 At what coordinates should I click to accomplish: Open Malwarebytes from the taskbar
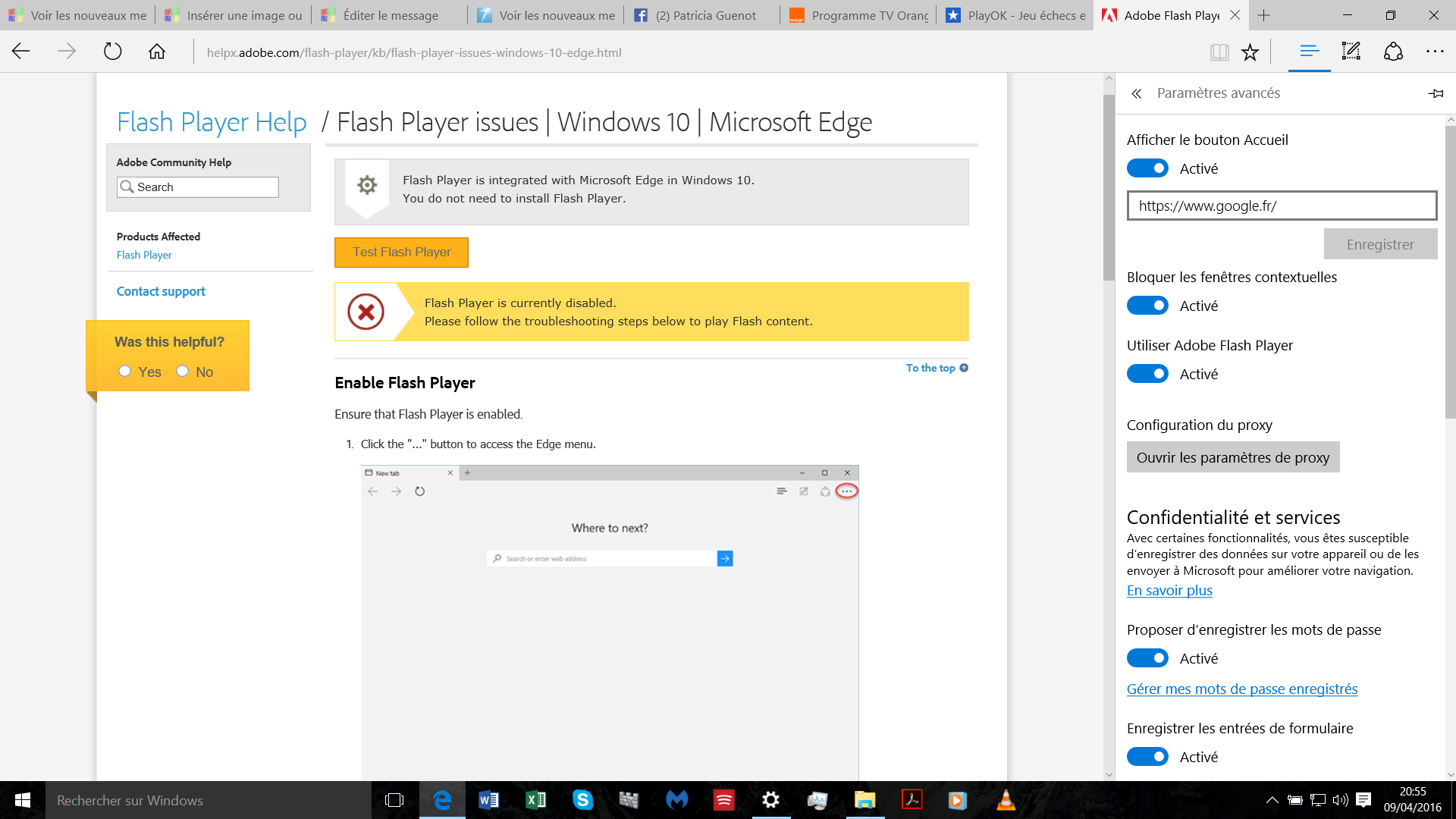pos(676,800)
